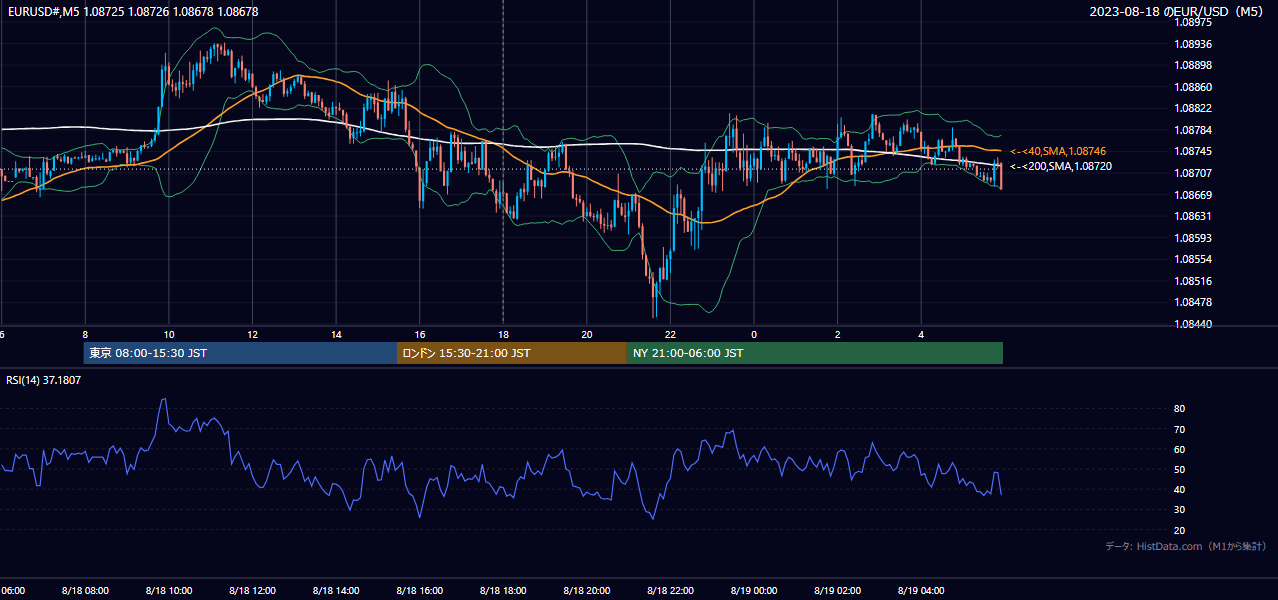
Task: Click the 8/19 00:00 date axis label
Action: pyautogui.click(x=753, y=590)
